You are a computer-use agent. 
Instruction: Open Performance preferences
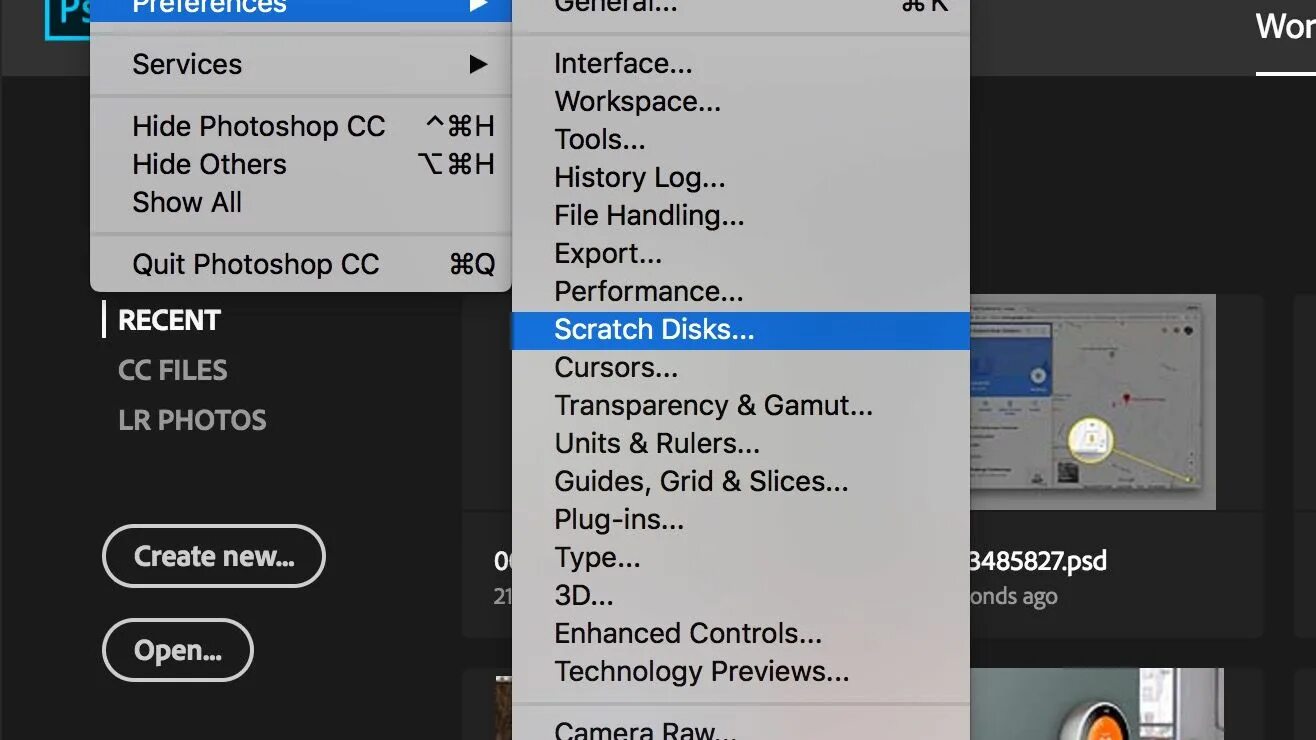click(741, 292)
